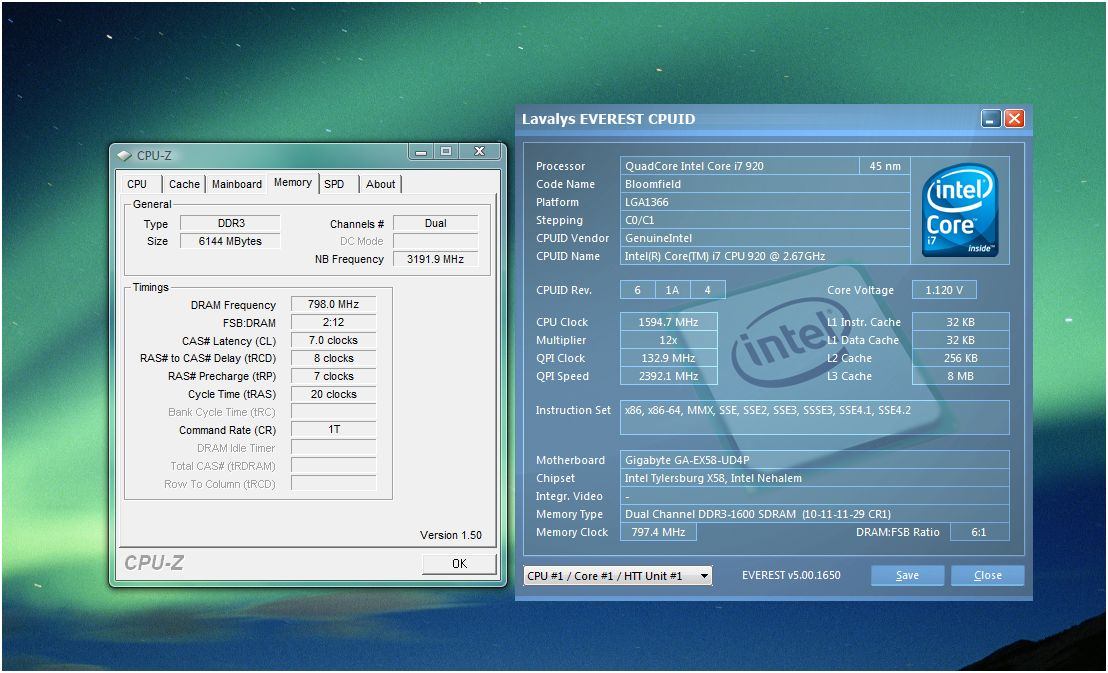Close EVEREST CPUID with the red X
The height and width of the screenshot is (673, 1108).
[1014, 119]
